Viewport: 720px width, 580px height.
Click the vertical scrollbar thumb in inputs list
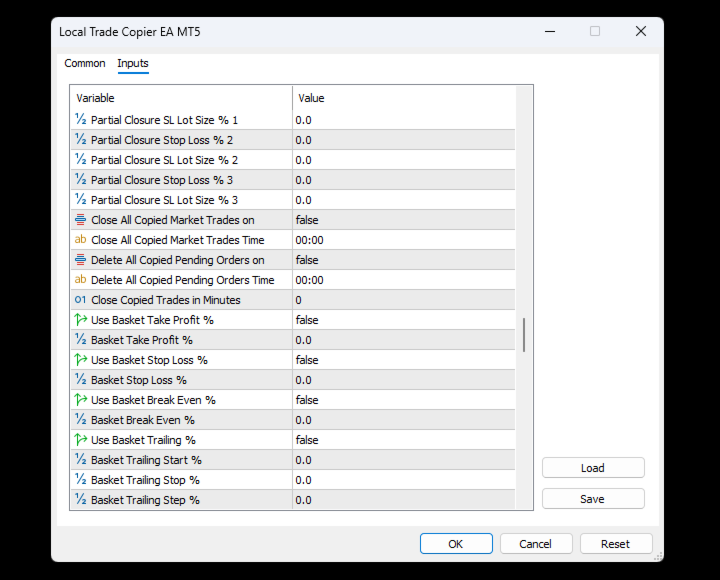click(523, 335)
